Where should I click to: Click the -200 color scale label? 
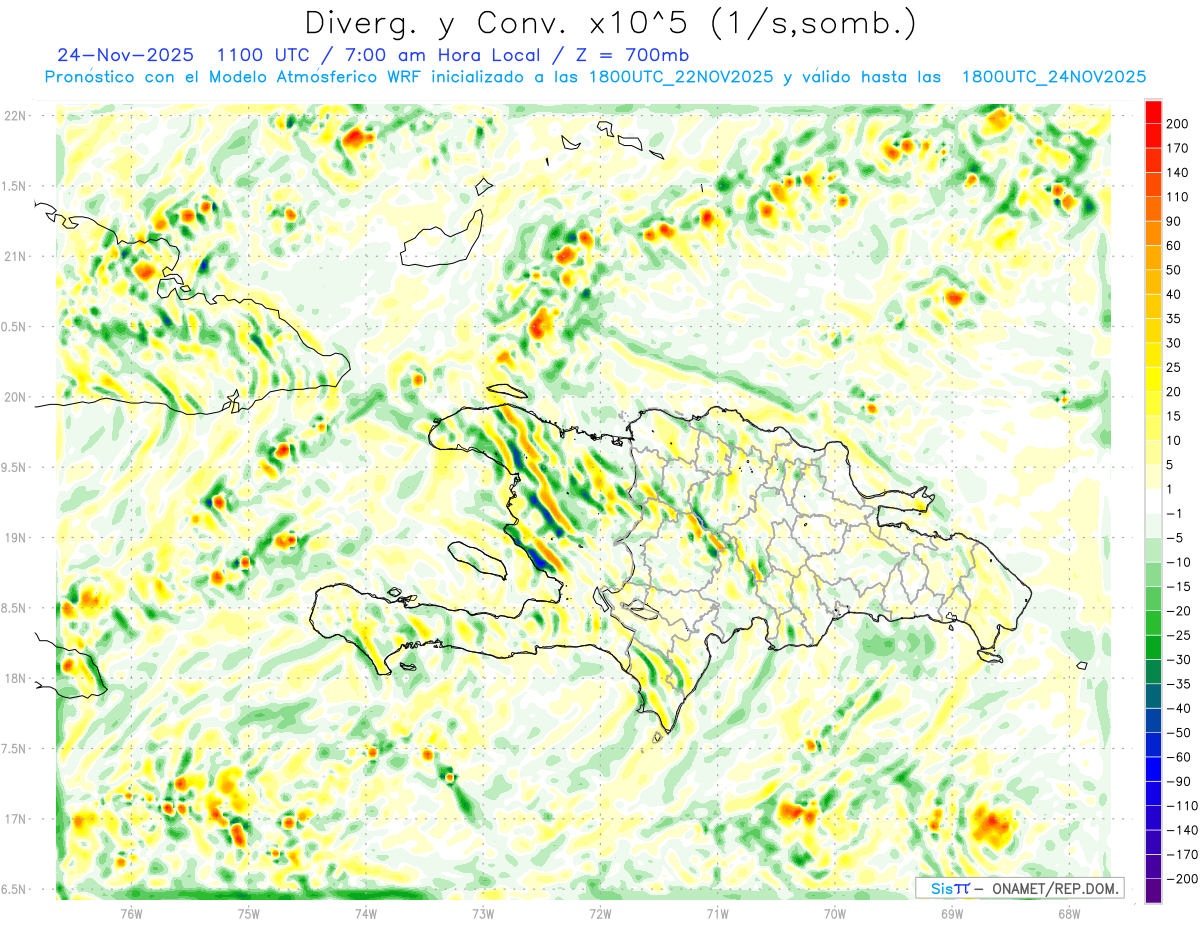pos(1182,879)
